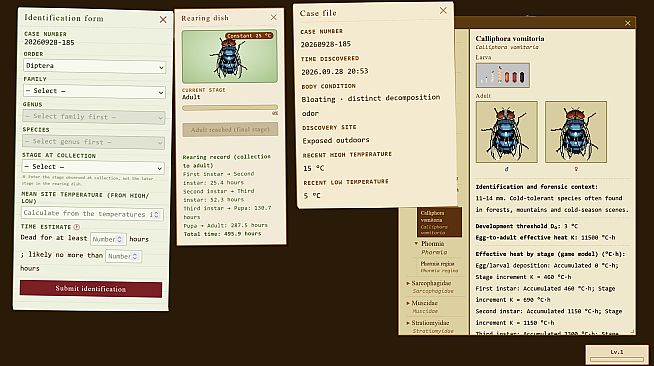The image size is (654, 366).
Task: Click the rearing progress bar
Action: (230, 108)
